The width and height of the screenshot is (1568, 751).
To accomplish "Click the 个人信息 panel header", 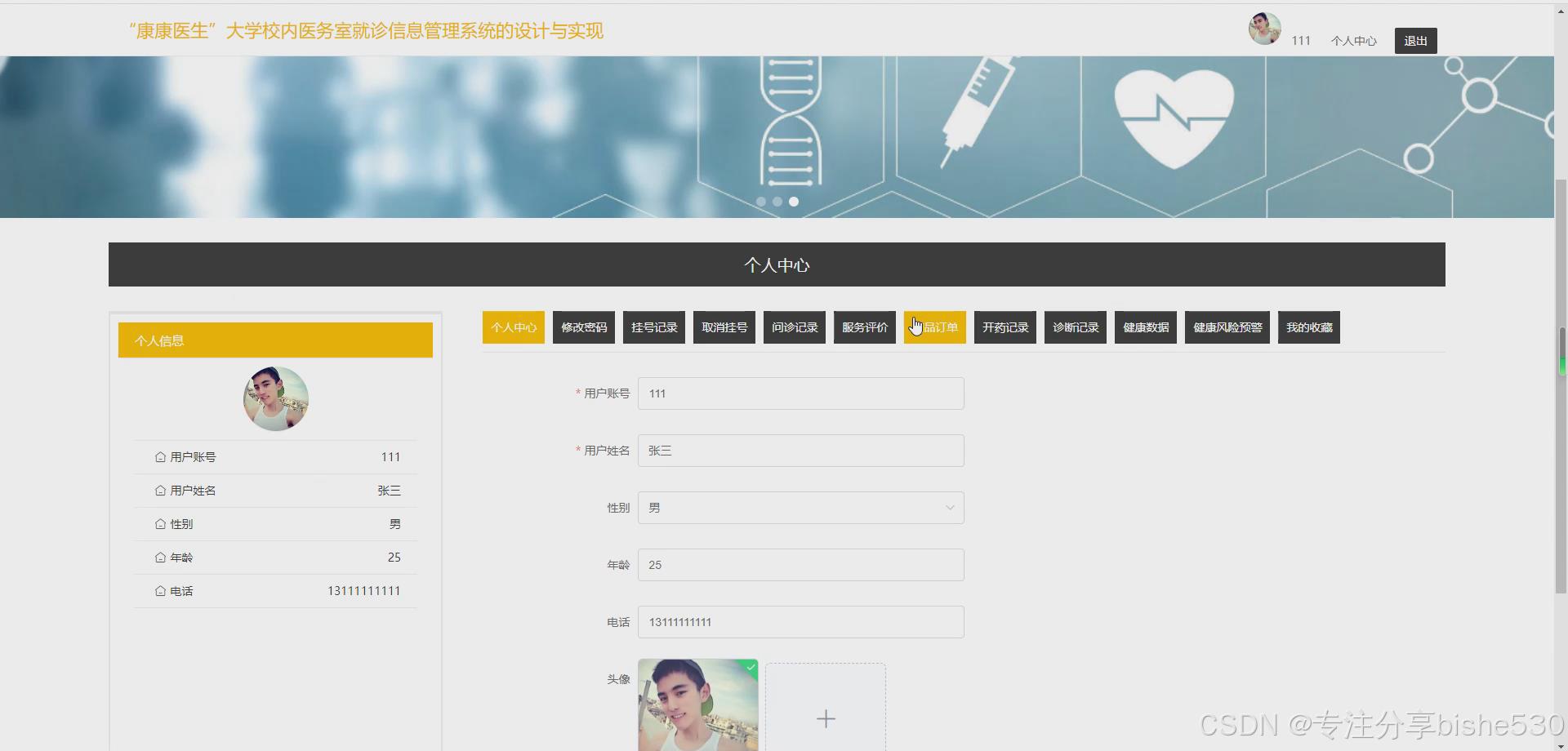I will (275, 340).
